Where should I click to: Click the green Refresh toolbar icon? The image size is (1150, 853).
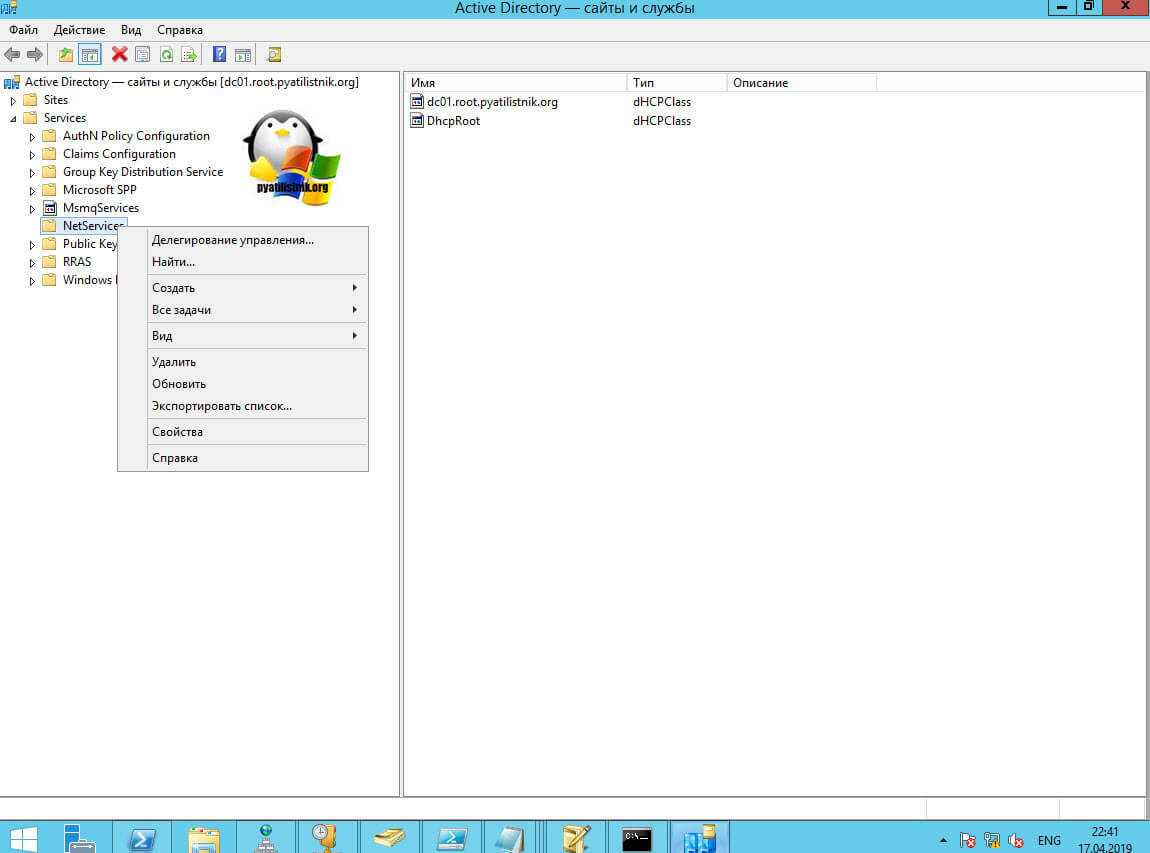point(166,55)
